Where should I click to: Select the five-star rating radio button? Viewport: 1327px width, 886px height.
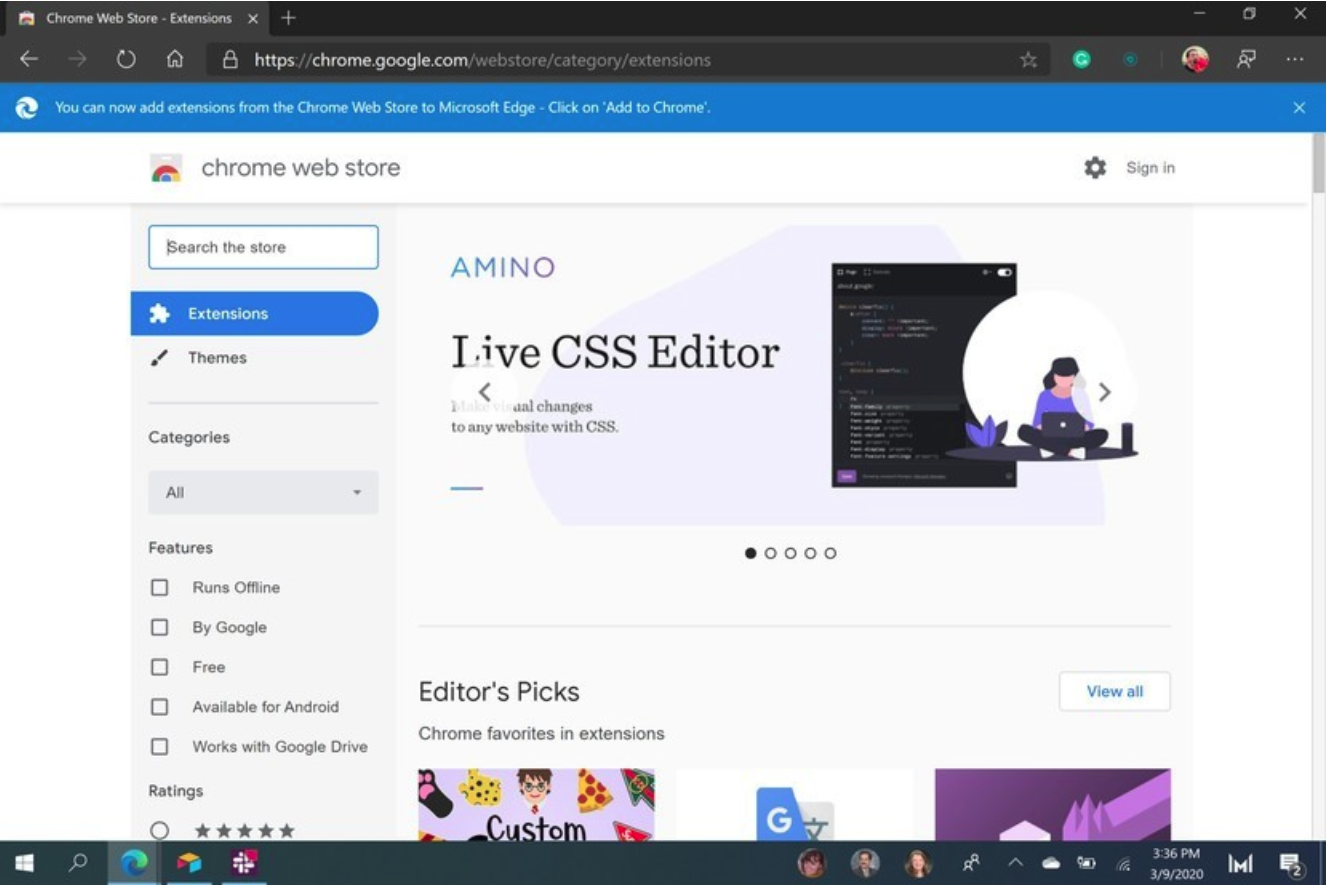tap(159, 829)
